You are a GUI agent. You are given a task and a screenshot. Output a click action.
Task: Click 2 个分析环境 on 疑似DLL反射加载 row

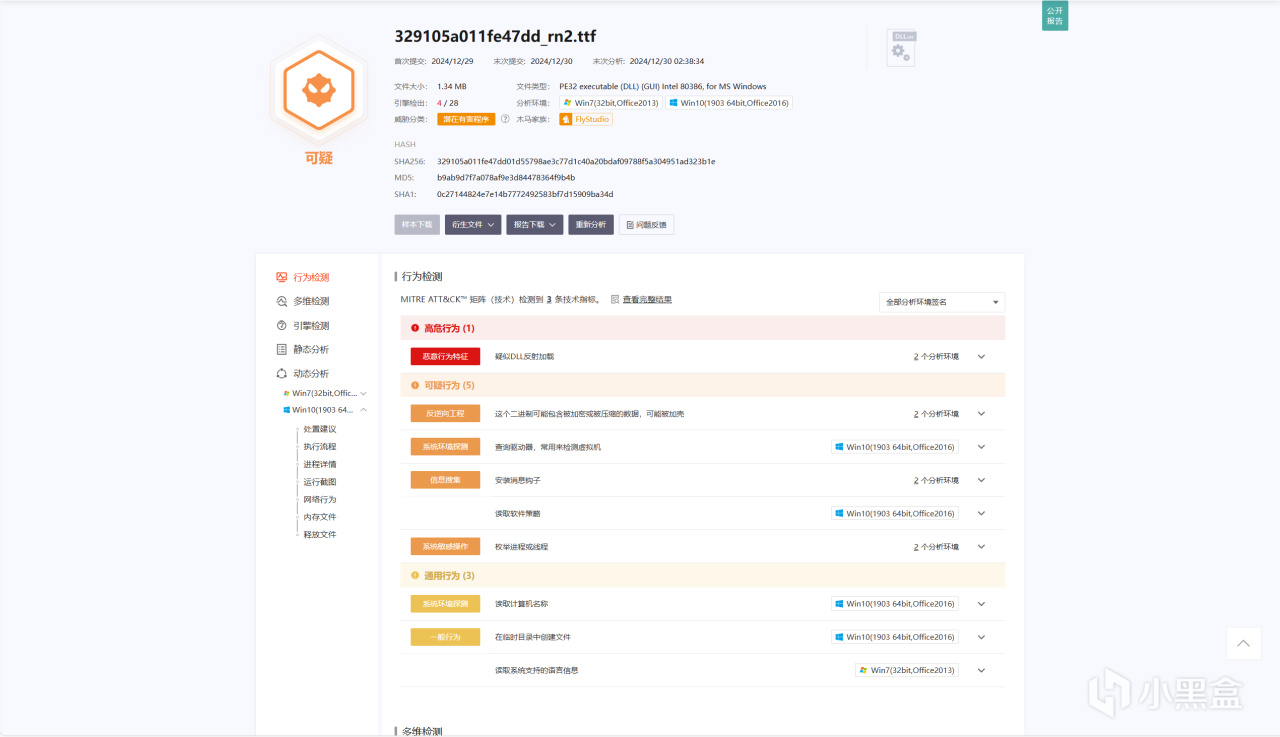936,356
